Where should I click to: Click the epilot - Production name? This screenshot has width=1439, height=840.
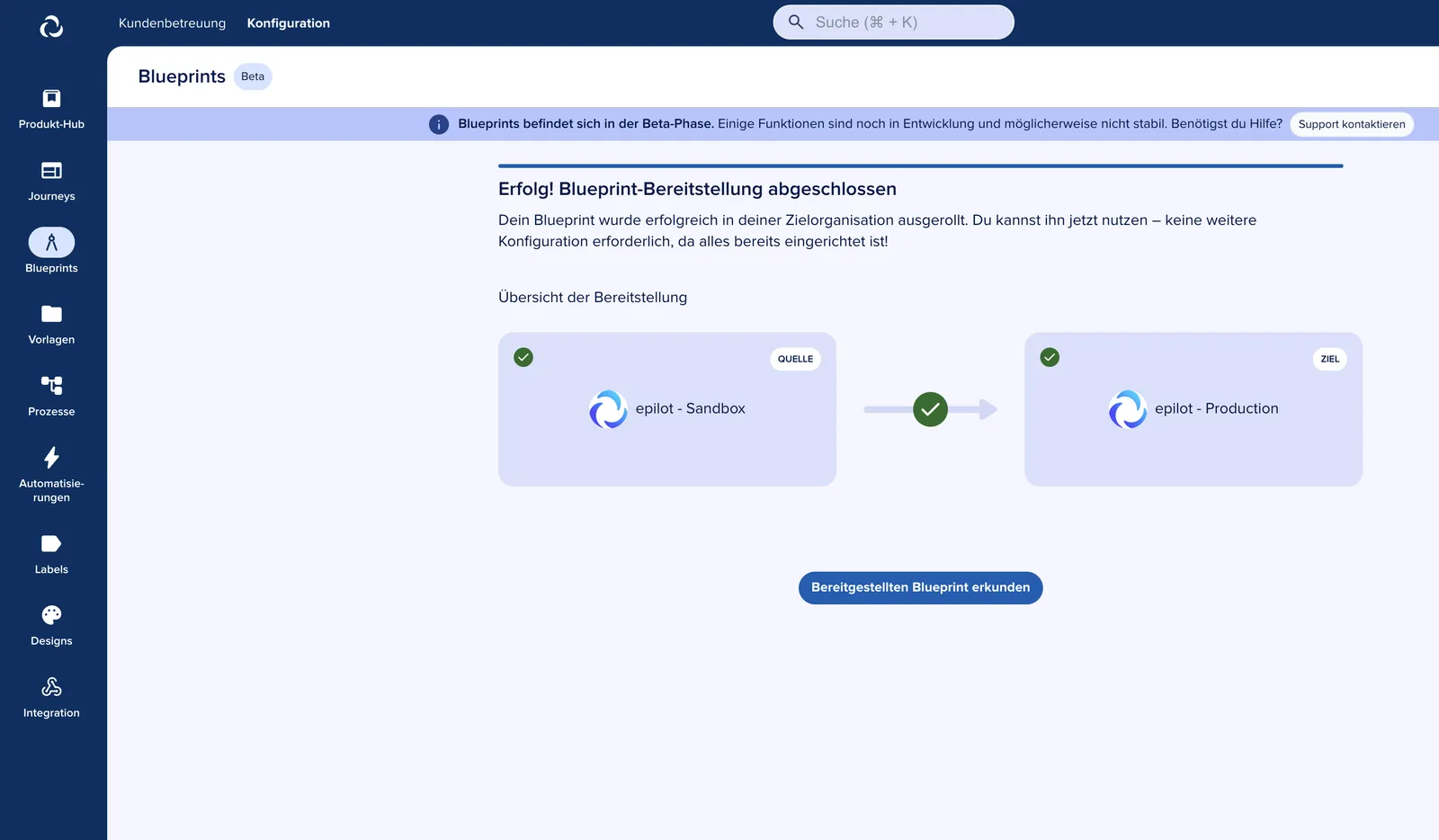(x=1217, y=408)
